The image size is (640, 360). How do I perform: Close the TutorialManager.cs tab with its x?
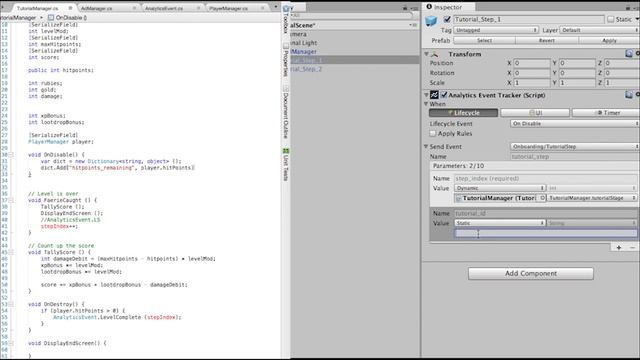coord(70,8)
